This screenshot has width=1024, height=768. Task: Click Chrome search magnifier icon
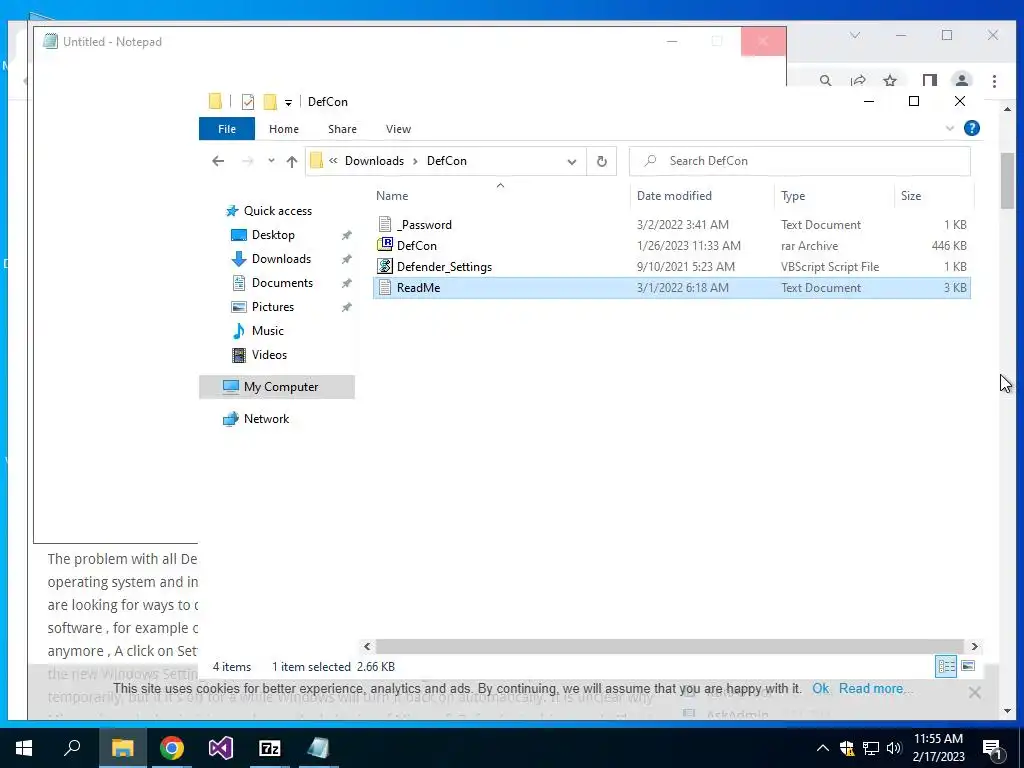[x=825, y=81]
